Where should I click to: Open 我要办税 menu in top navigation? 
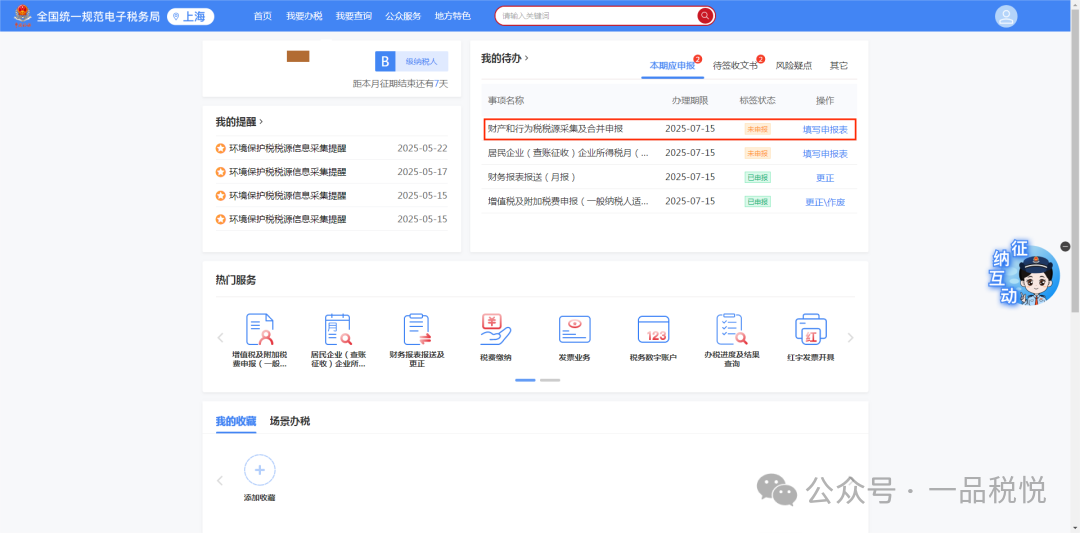[x=302, y=16]
